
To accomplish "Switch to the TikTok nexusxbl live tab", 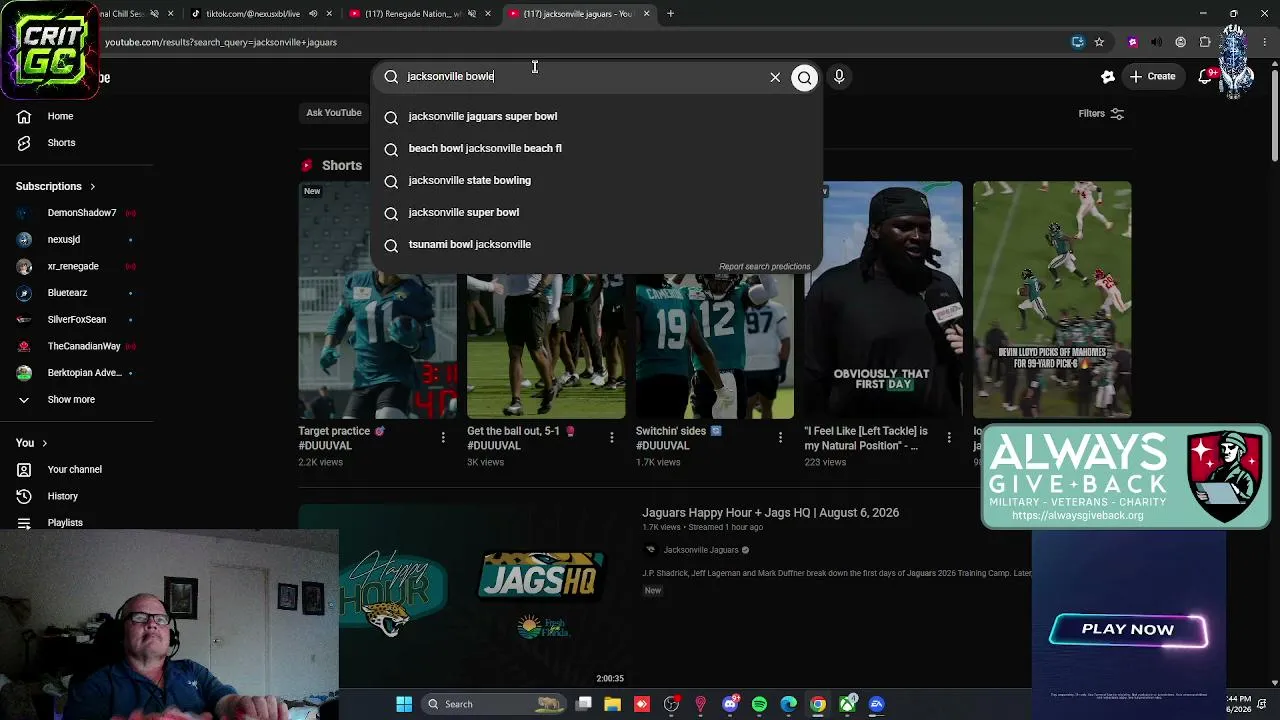I will pyautogui.click(x=252, y=14).
